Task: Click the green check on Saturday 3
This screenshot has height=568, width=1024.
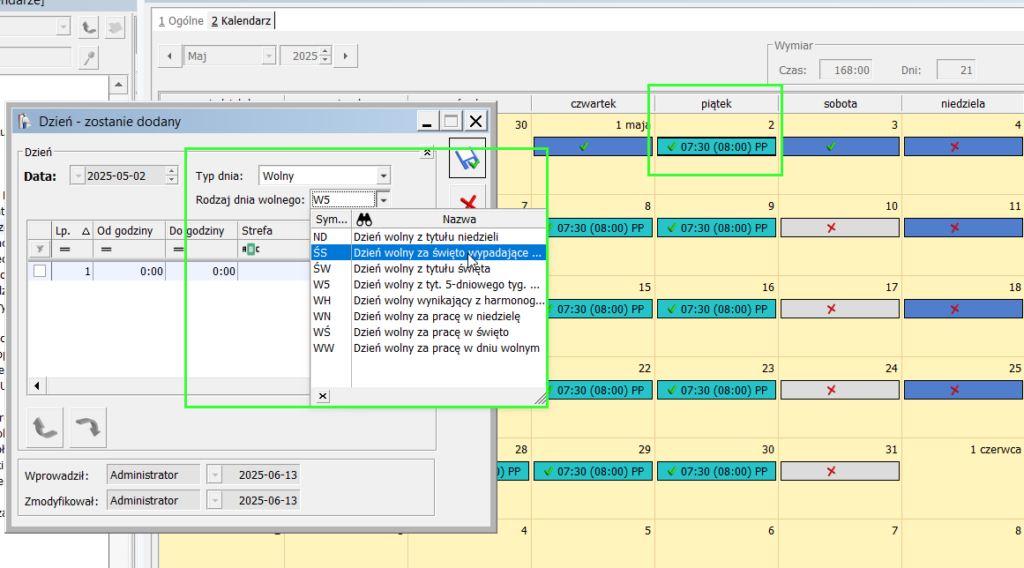Action: point(831,147)
